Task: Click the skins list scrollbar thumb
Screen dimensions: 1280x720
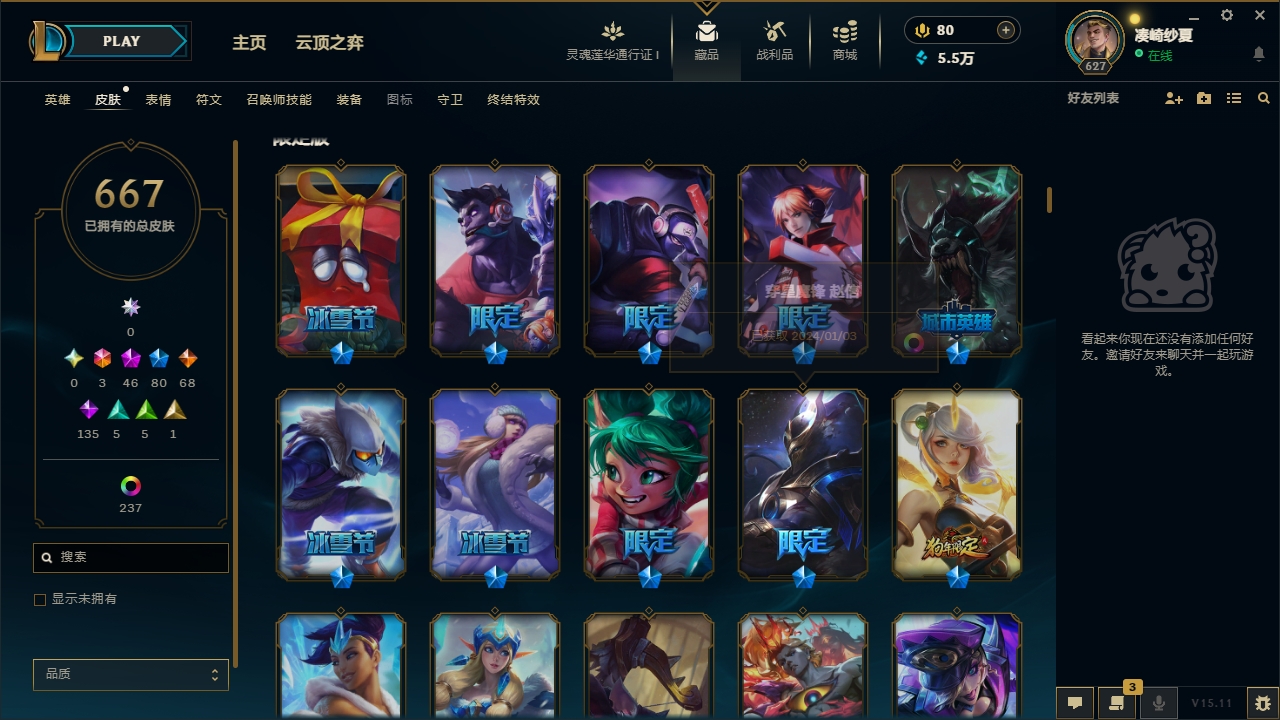Action: 1050,200
